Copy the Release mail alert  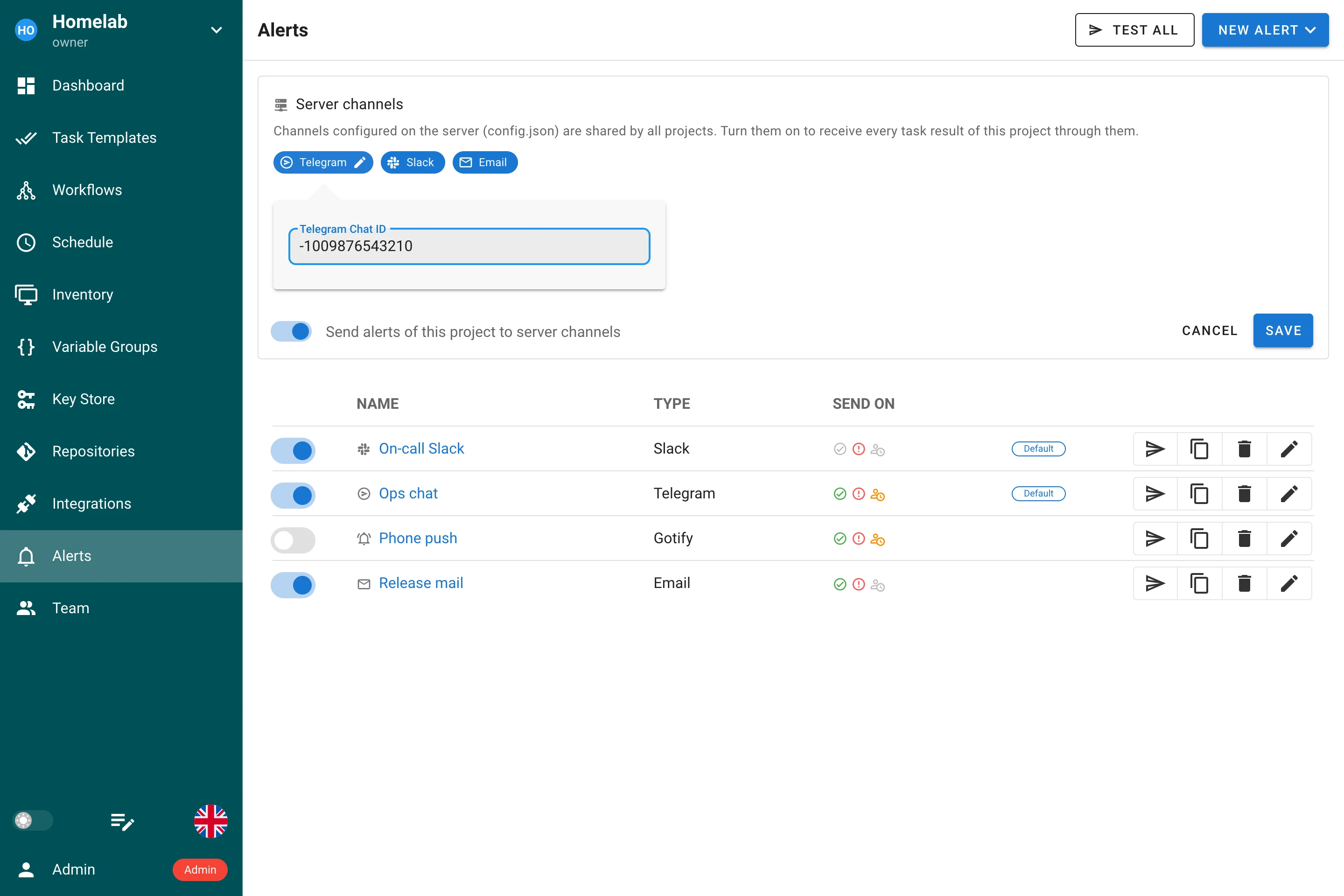pyautogui.click(x=1199, y=583)
